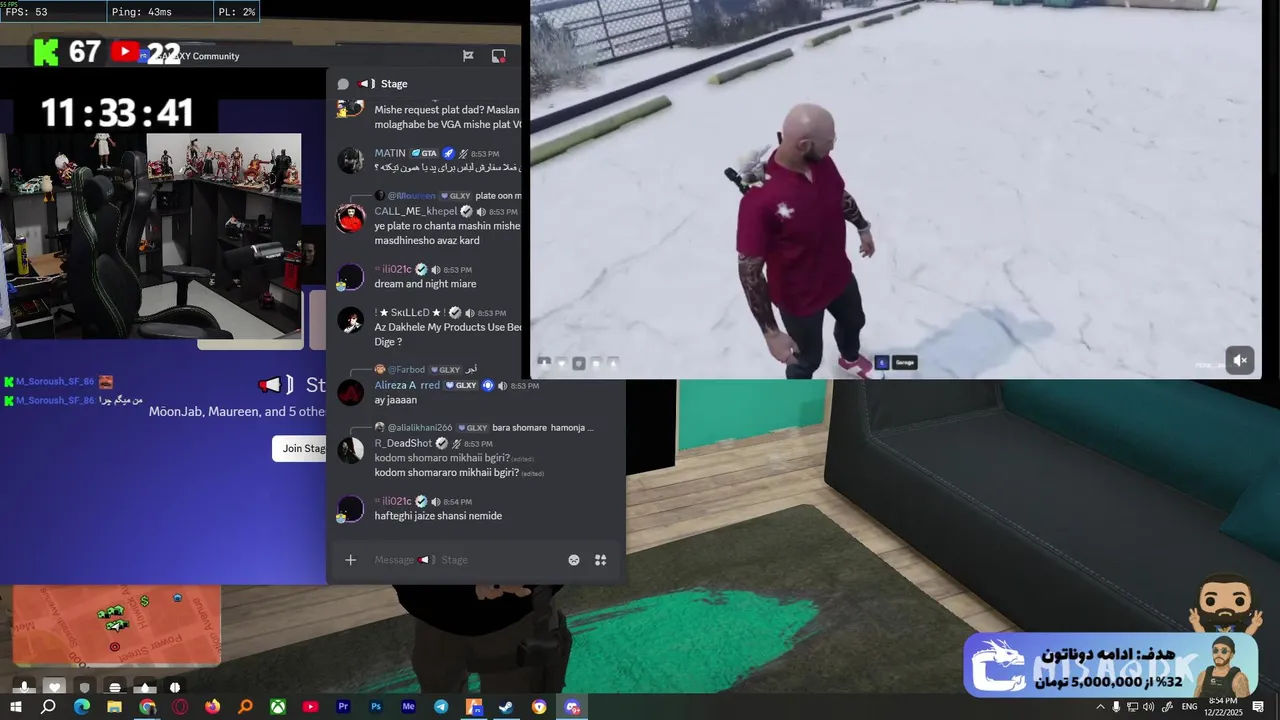Open the Xbox app from taskbar
The image size is (1280, 720).
point(278,707)
